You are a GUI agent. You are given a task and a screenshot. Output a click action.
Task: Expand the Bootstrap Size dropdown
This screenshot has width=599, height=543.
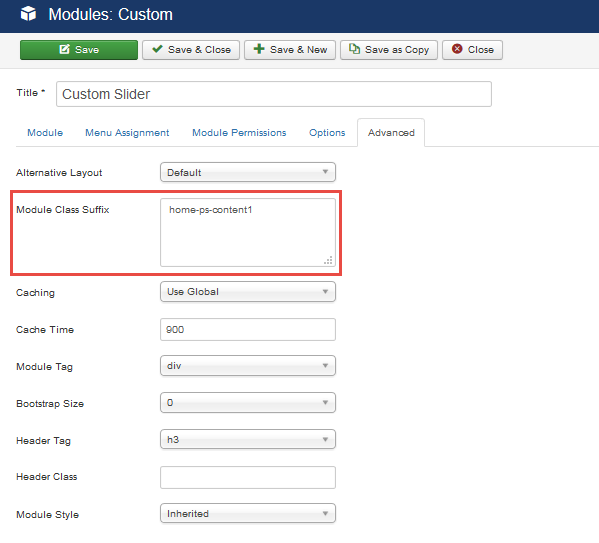coord(248,403)
